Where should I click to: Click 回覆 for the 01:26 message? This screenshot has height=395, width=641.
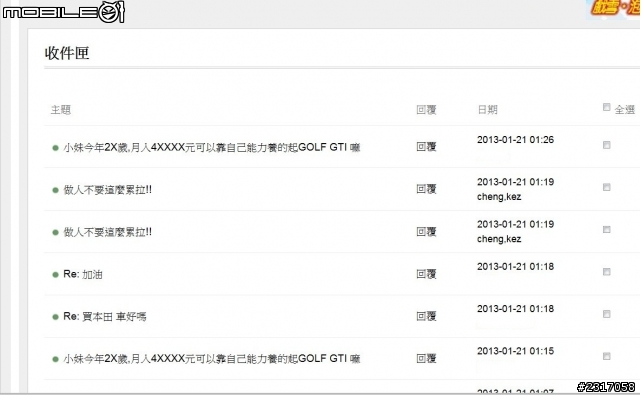pos(426,146)
